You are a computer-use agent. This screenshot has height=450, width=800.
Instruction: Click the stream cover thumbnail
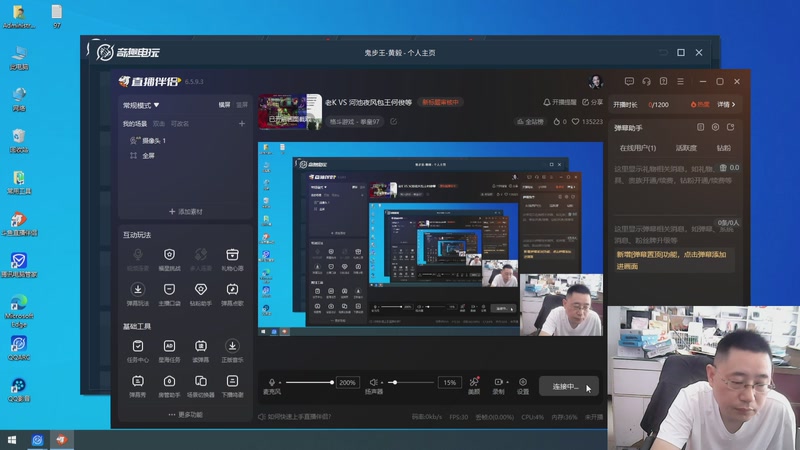[x=290, y=111]
